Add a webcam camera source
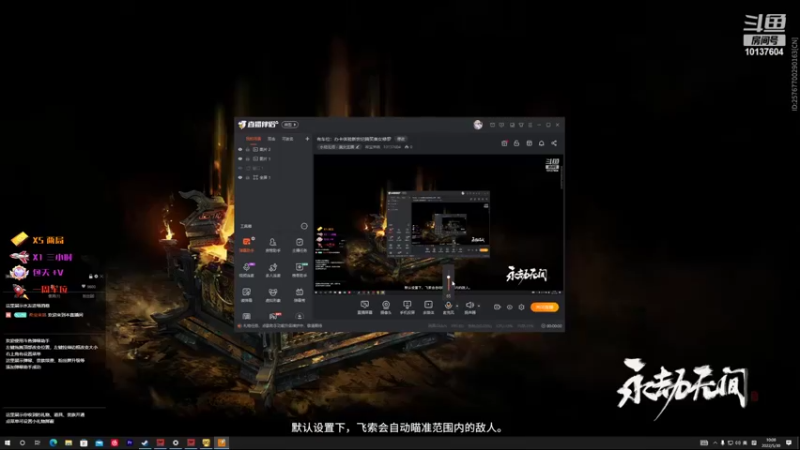The height and width of the screenshot is (450, 800). click(x=386, y=307)
